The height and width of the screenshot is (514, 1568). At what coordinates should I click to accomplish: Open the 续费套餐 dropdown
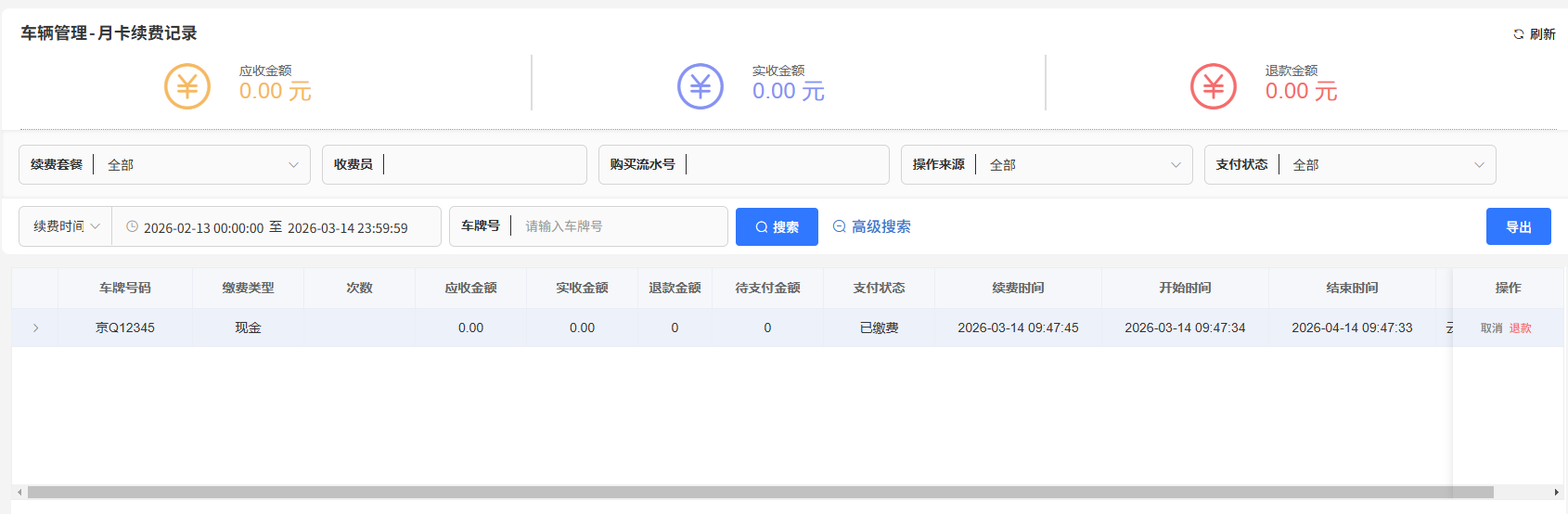tap(164, 164)
